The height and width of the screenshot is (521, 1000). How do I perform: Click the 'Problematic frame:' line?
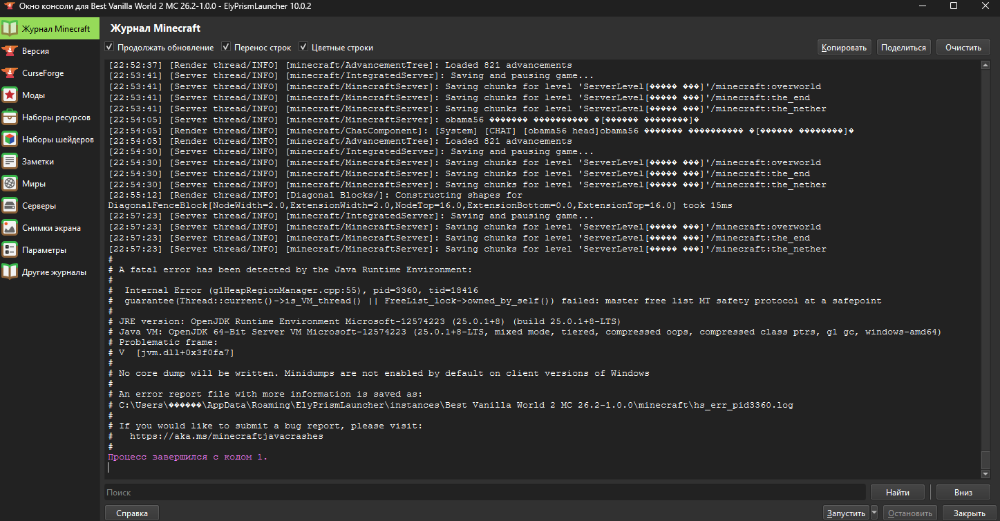point(163,342)
